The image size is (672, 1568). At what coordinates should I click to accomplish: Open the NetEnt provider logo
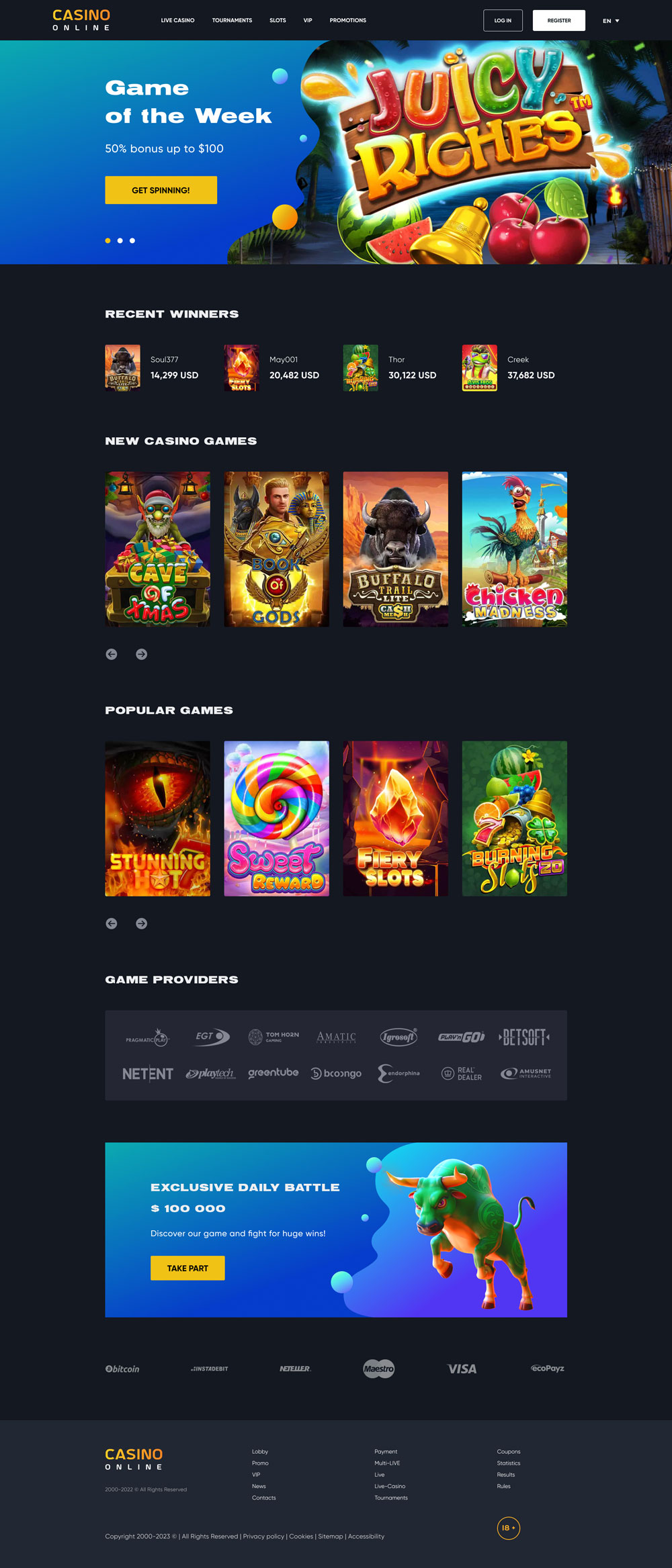(148, 1074)
